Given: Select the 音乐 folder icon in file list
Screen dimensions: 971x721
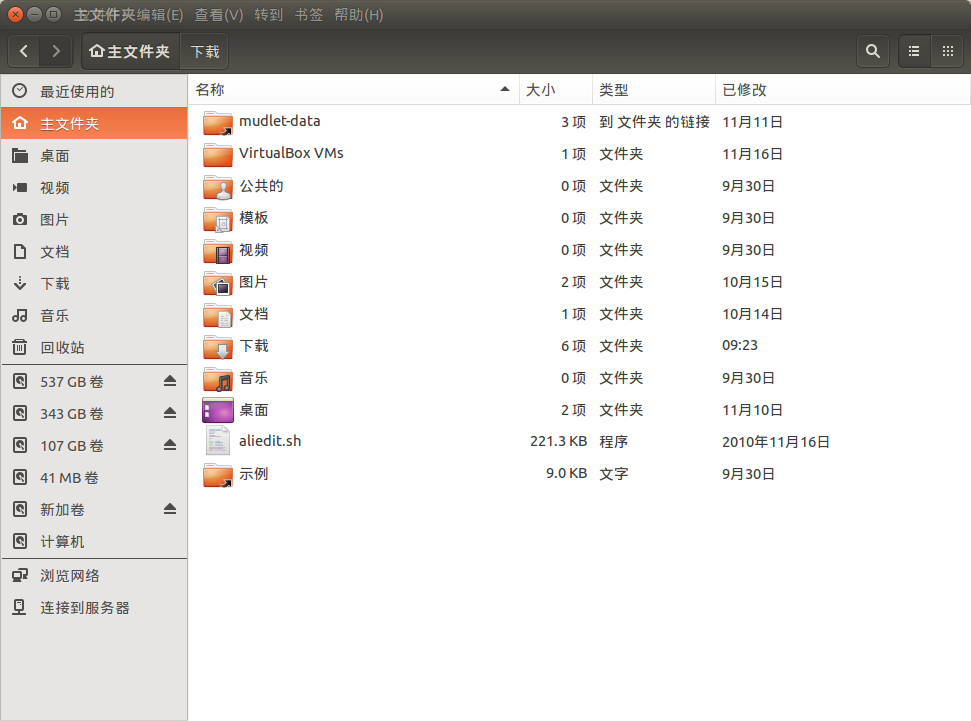Looking at the screenshot, I should tap(218, 378).
